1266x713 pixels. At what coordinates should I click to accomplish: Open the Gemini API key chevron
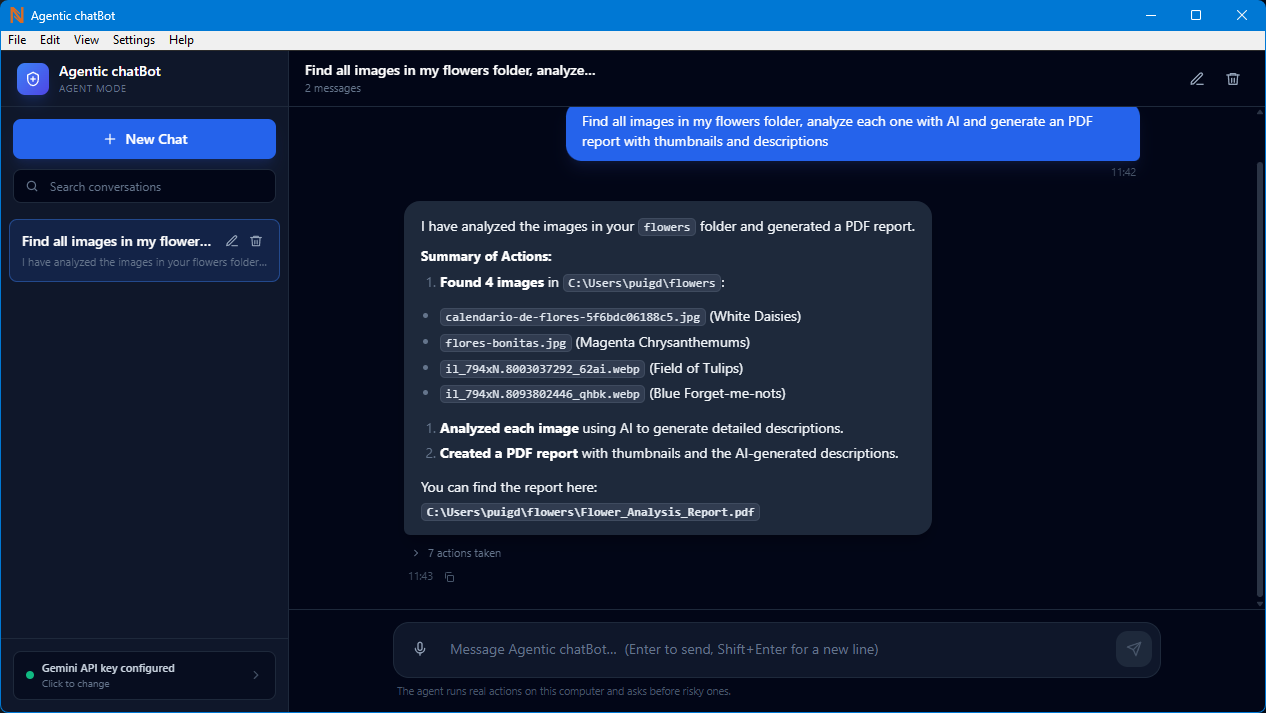[x=255, y=675]
